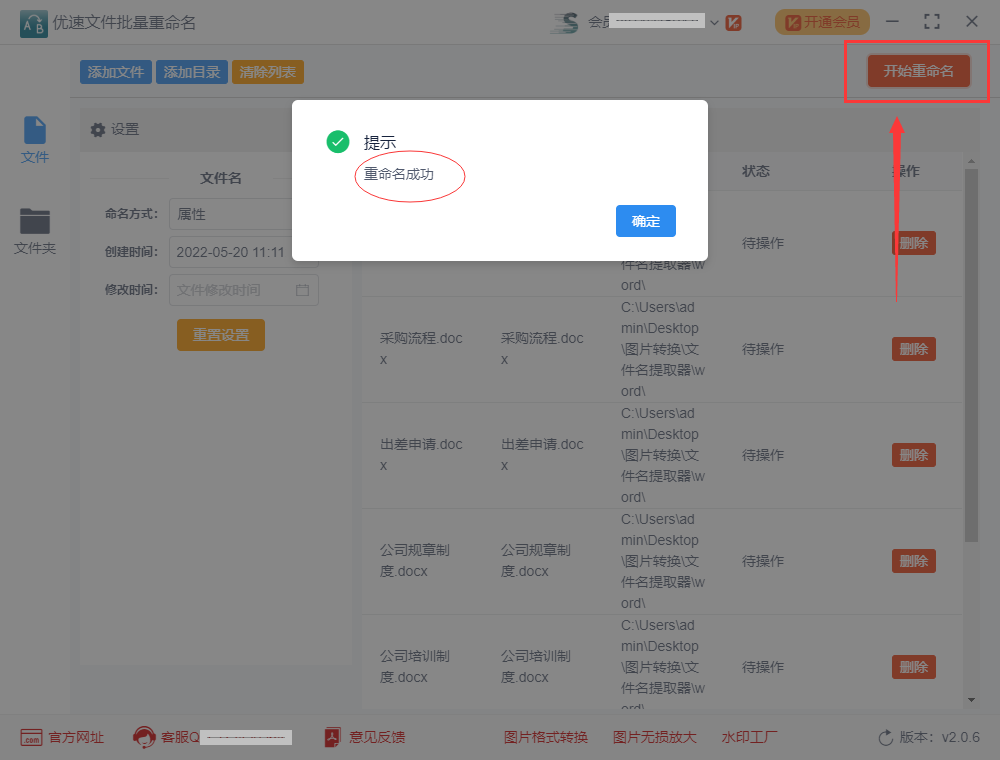1000x760 pixels.
Task: Reset settings using 重置设置
Action: 220,335
